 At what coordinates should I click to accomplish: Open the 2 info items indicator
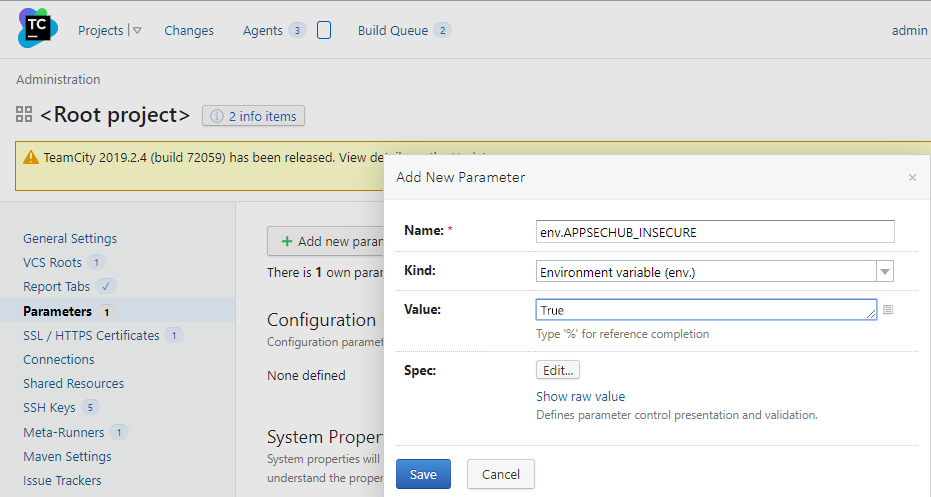point(253,116)
